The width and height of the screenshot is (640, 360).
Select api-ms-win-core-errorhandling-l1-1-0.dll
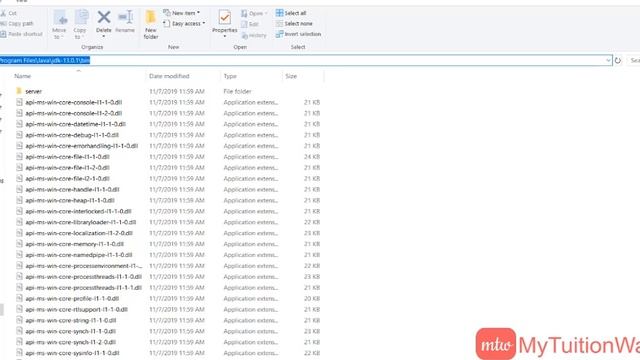point(82,146)
